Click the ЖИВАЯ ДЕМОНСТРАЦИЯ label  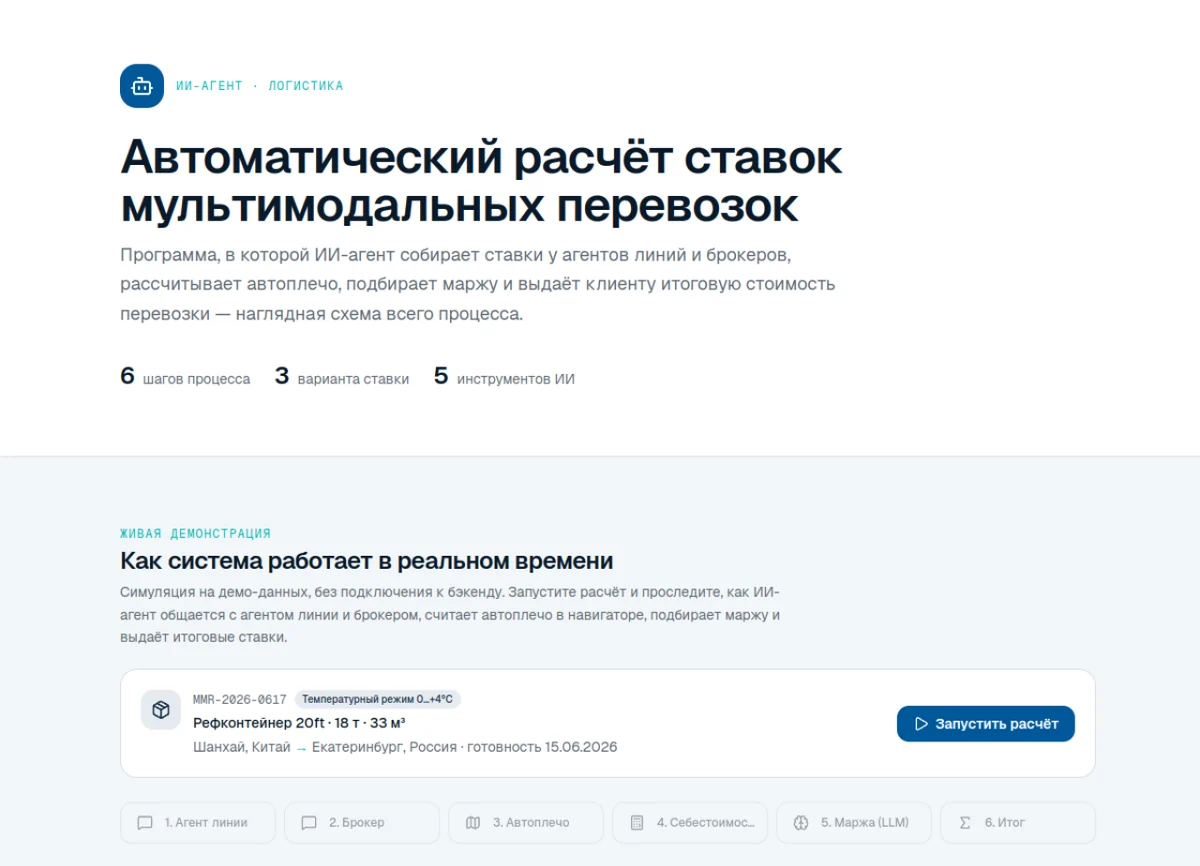[195, 534]
